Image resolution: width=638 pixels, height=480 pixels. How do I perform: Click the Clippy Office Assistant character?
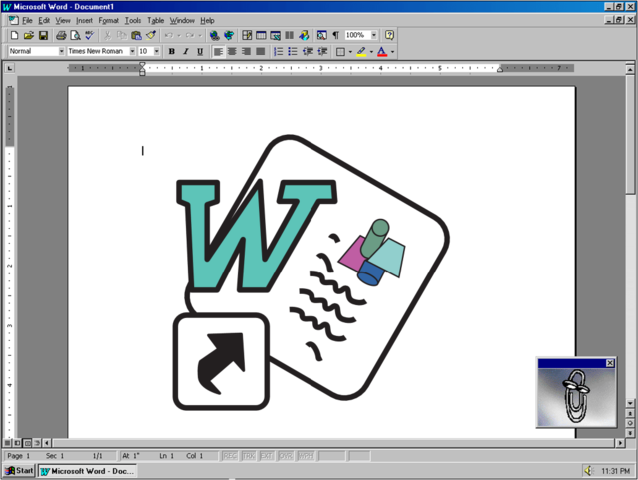click(x=575, y=395)
